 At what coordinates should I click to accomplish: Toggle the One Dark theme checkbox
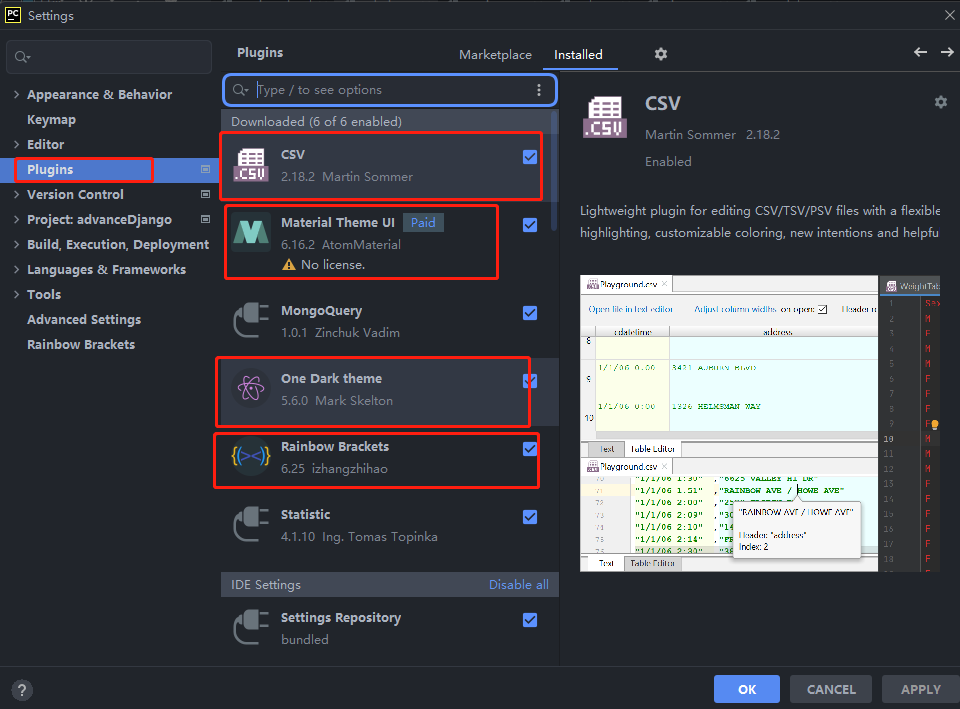tap(530, 381)
